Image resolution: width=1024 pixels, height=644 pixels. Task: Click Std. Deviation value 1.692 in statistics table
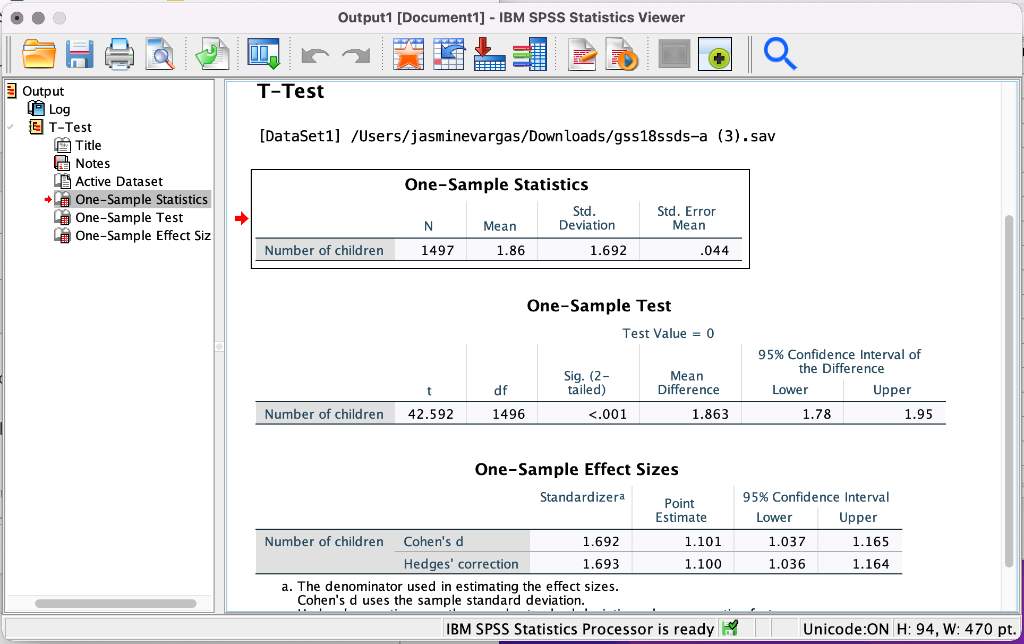pyautogui.click(x=608, y=250)
